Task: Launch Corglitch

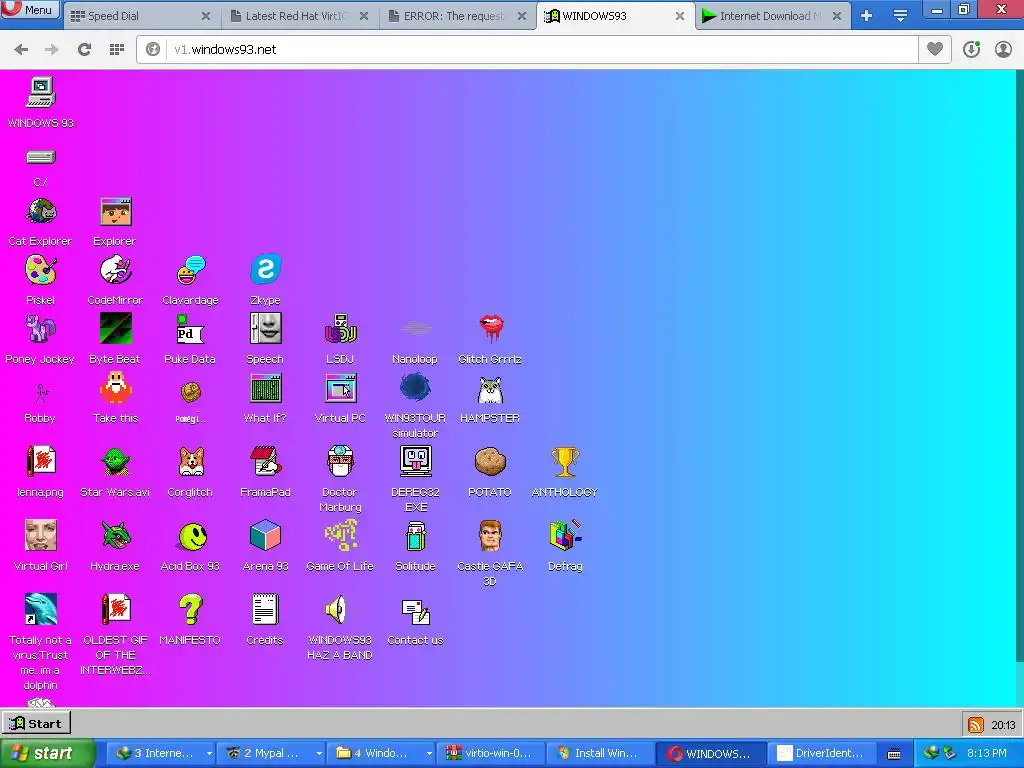Action: pos(191,461)
